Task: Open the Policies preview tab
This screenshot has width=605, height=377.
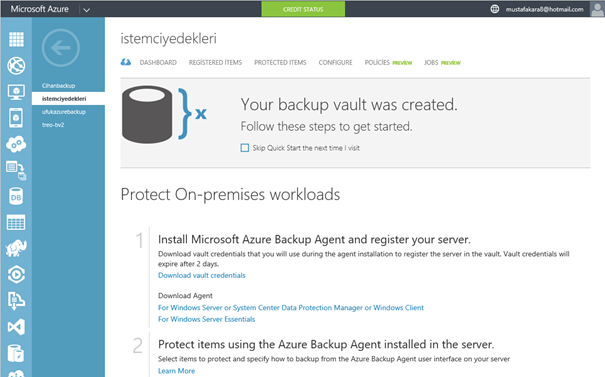Action: pyautogui.click(x=388, y=63)
